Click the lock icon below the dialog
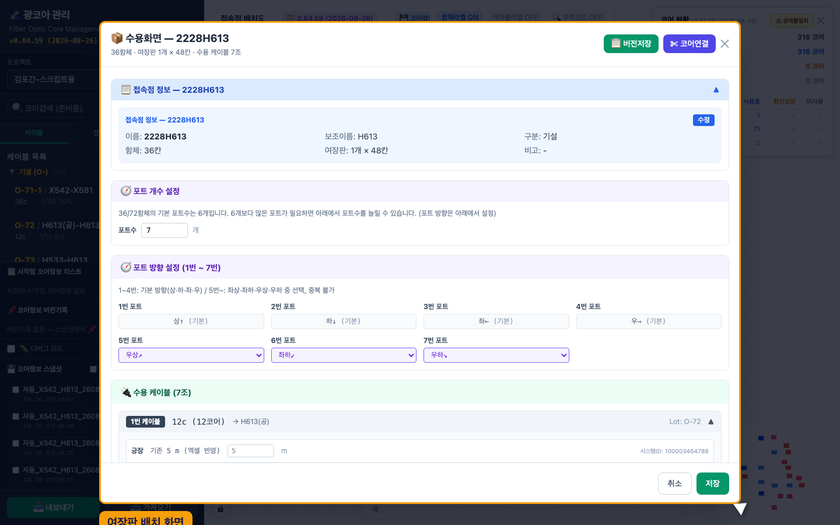 pos(220,508)
